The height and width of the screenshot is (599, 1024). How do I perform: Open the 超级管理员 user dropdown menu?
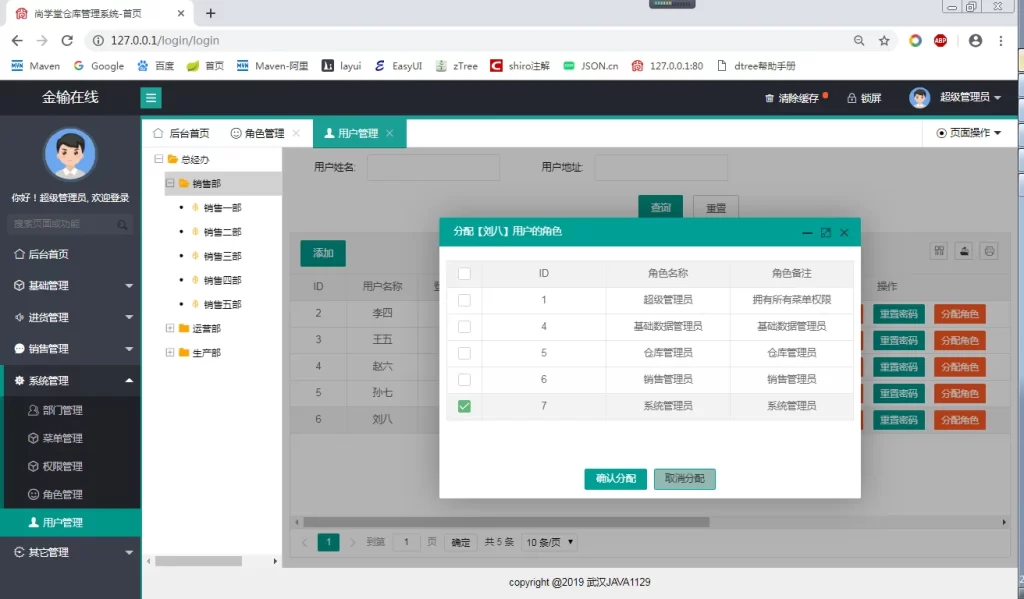point(966,97)
